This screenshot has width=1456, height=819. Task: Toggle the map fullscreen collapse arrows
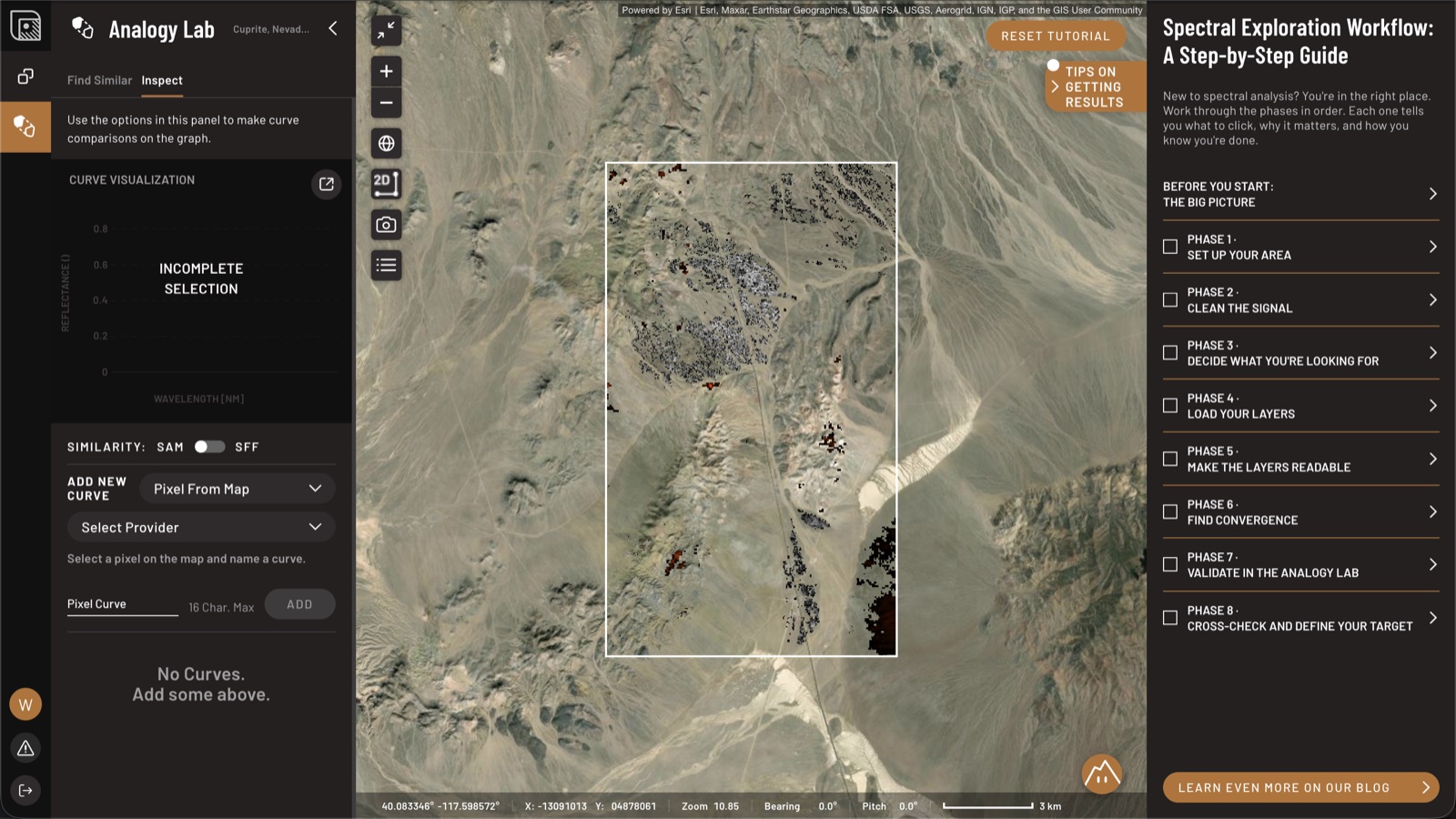[x=386, y=30]
